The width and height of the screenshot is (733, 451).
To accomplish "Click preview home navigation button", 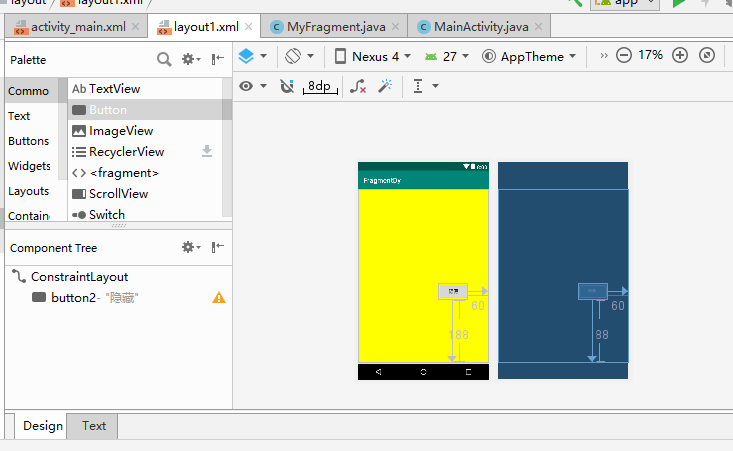I will coord(423,372).
